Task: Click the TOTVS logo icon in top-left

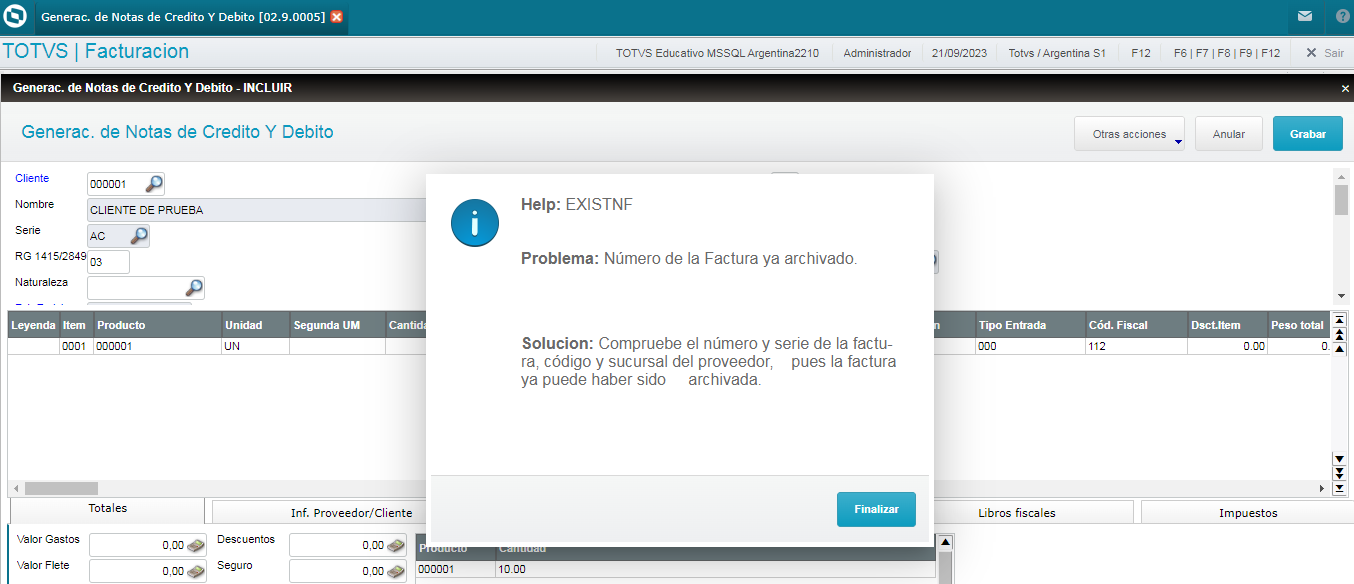Action: pos(16,16)
